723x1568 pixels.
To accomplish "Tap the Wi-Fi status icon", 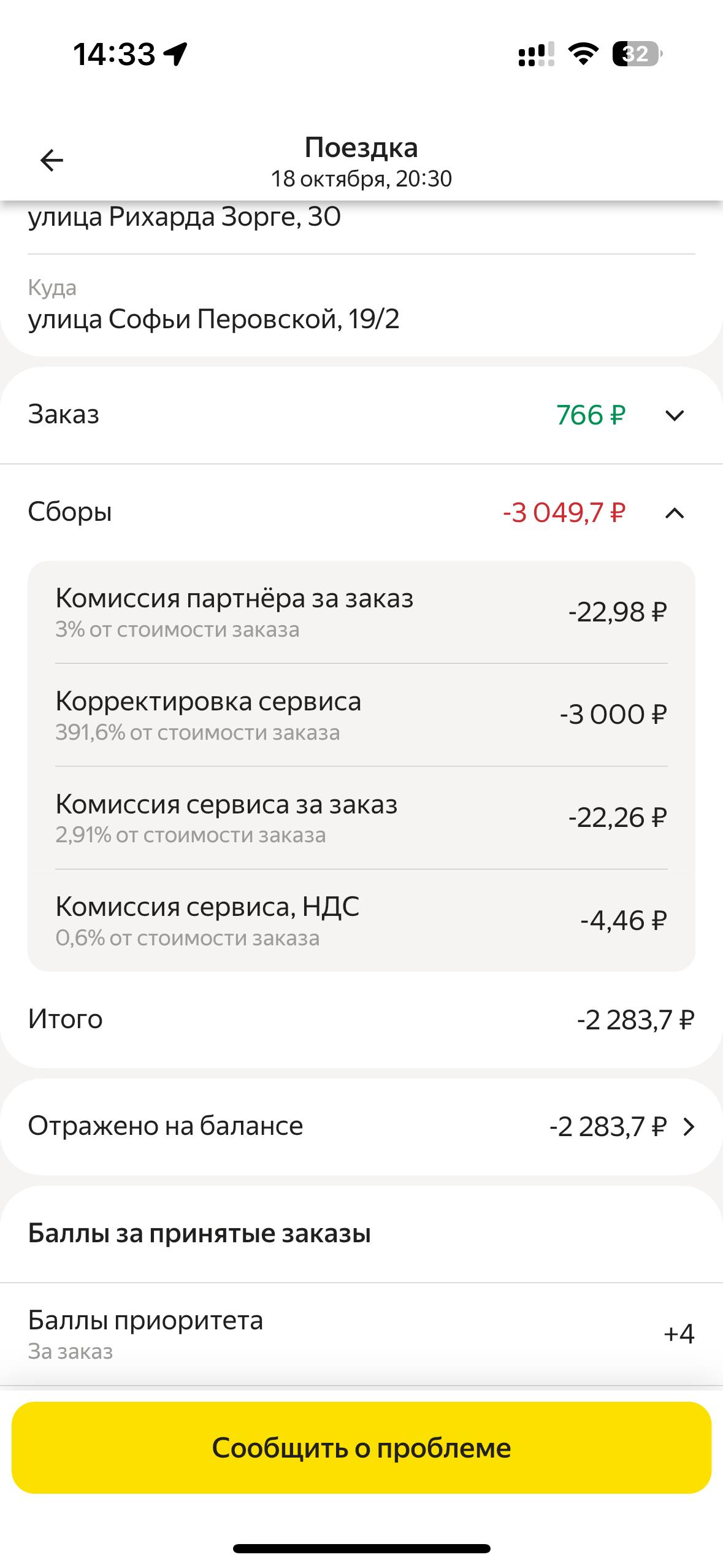I will coord(583,54).
